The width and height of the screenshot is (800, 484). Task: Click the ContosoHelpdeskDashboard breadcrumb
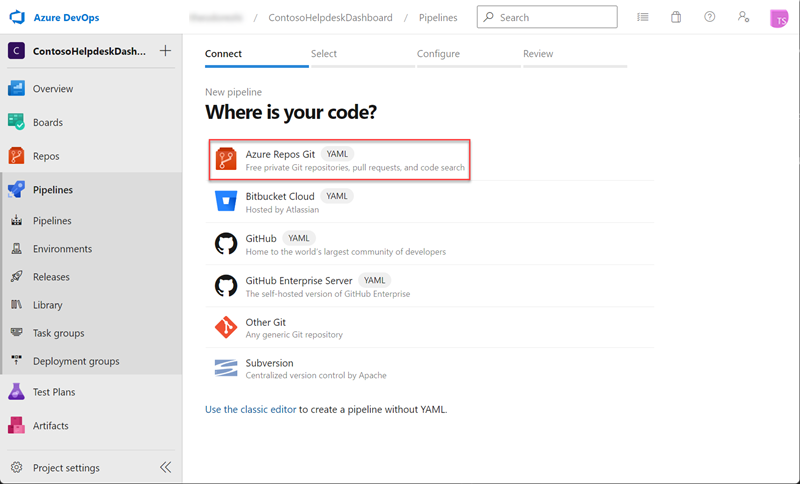[330, 17]
